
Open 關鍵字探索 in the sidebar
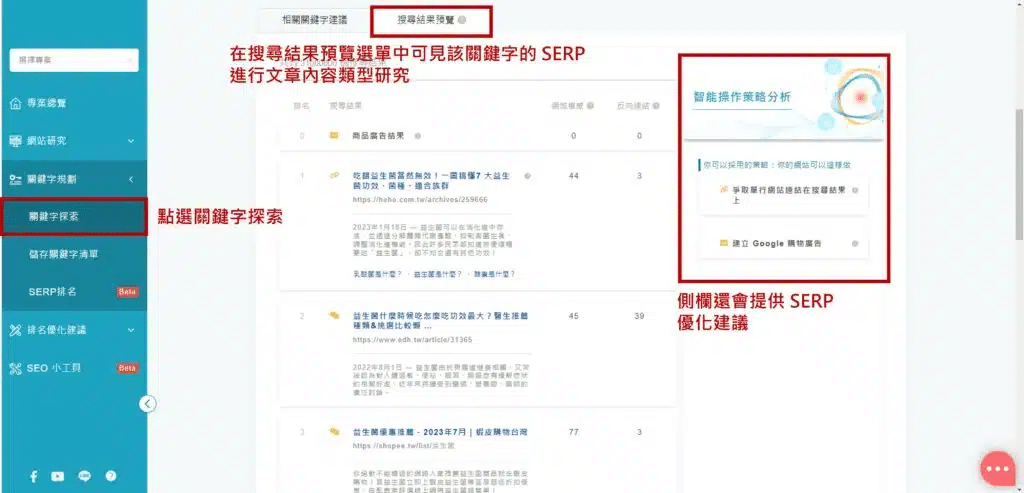73,216
